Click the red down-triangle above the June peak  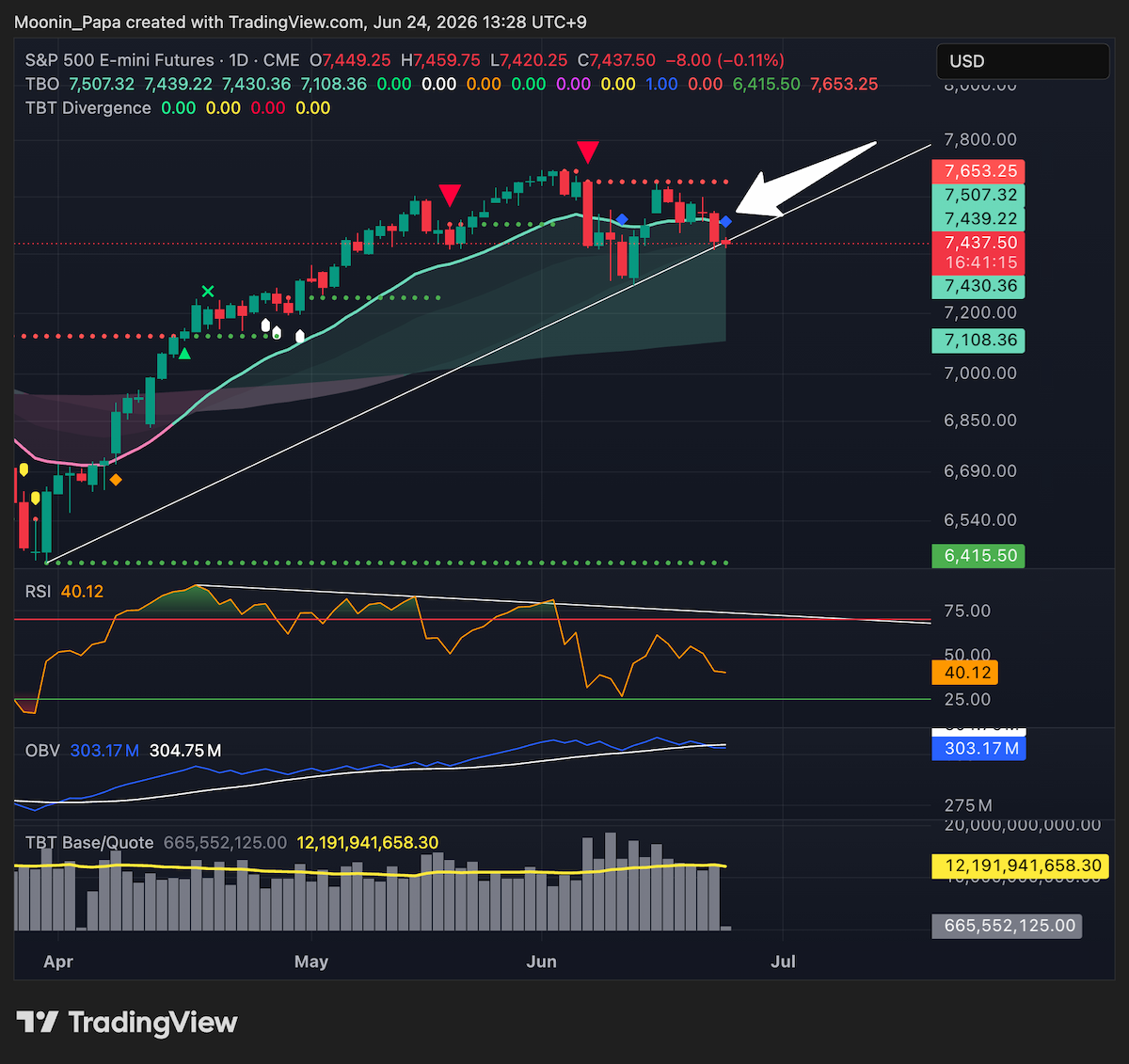(588, 152)
